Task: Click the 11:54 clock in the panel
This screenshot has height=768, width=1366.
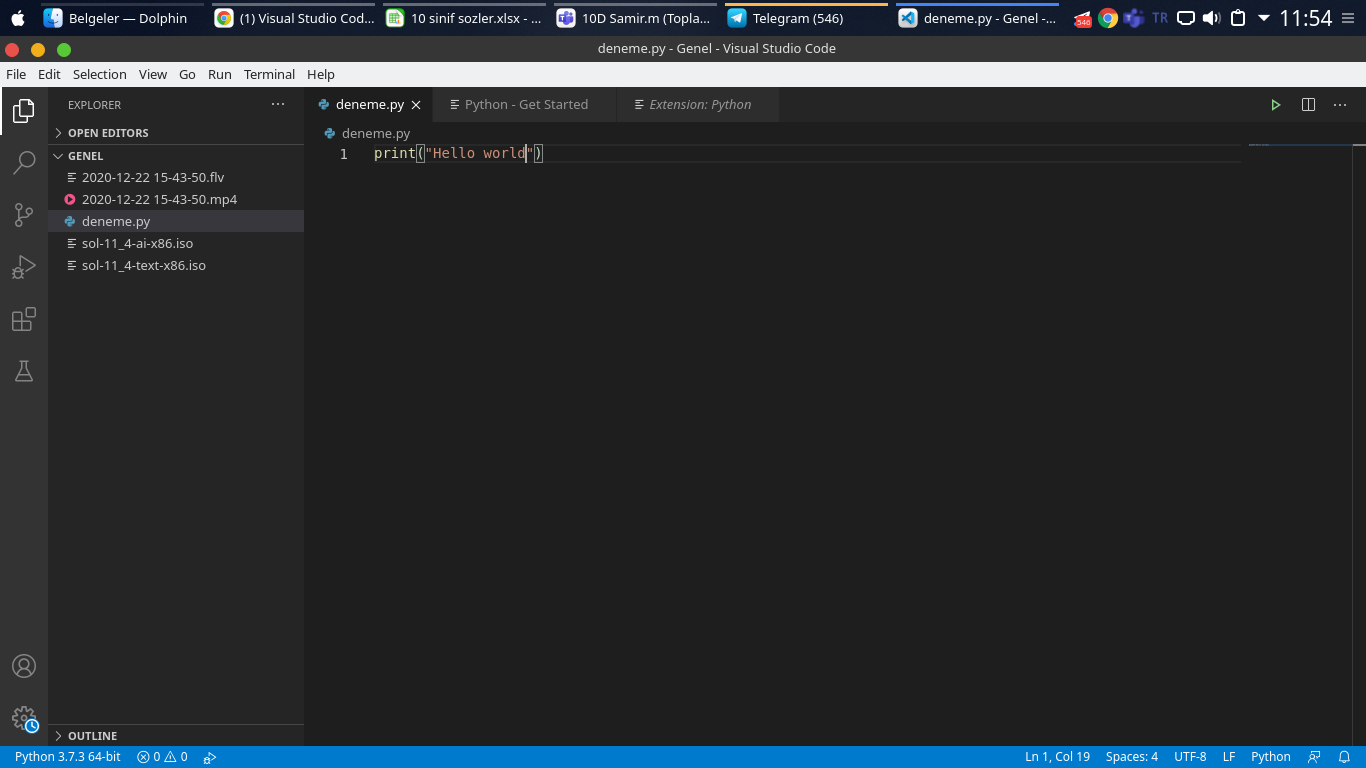Action: click(1305, 18)
